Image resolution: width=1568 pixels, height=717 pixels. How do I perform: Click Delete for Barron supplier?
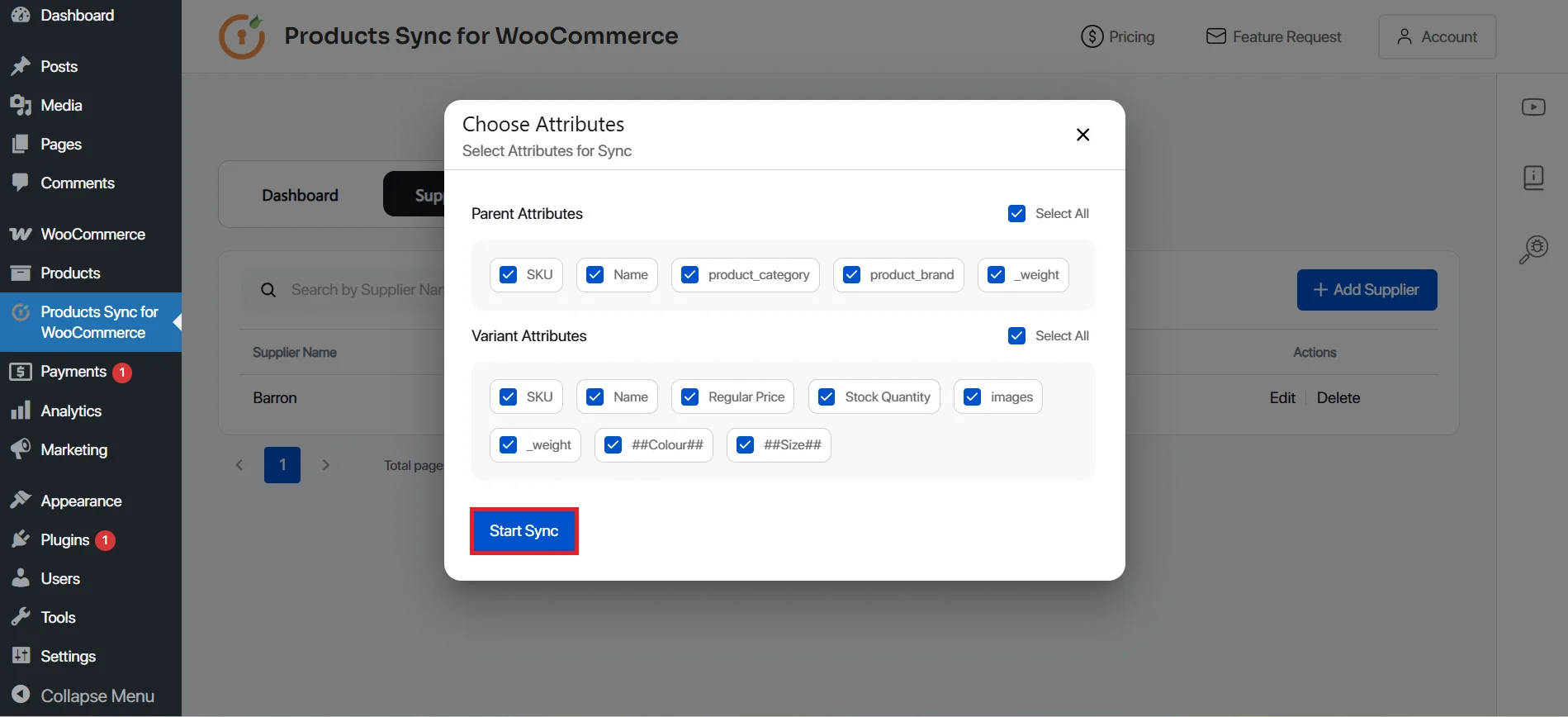tap(1338, 397)
